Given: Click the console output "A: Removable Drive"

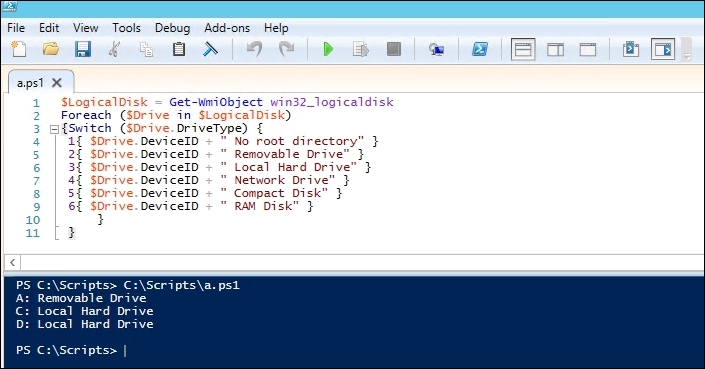Looking at the screenshot, I should tap(81, 298).
